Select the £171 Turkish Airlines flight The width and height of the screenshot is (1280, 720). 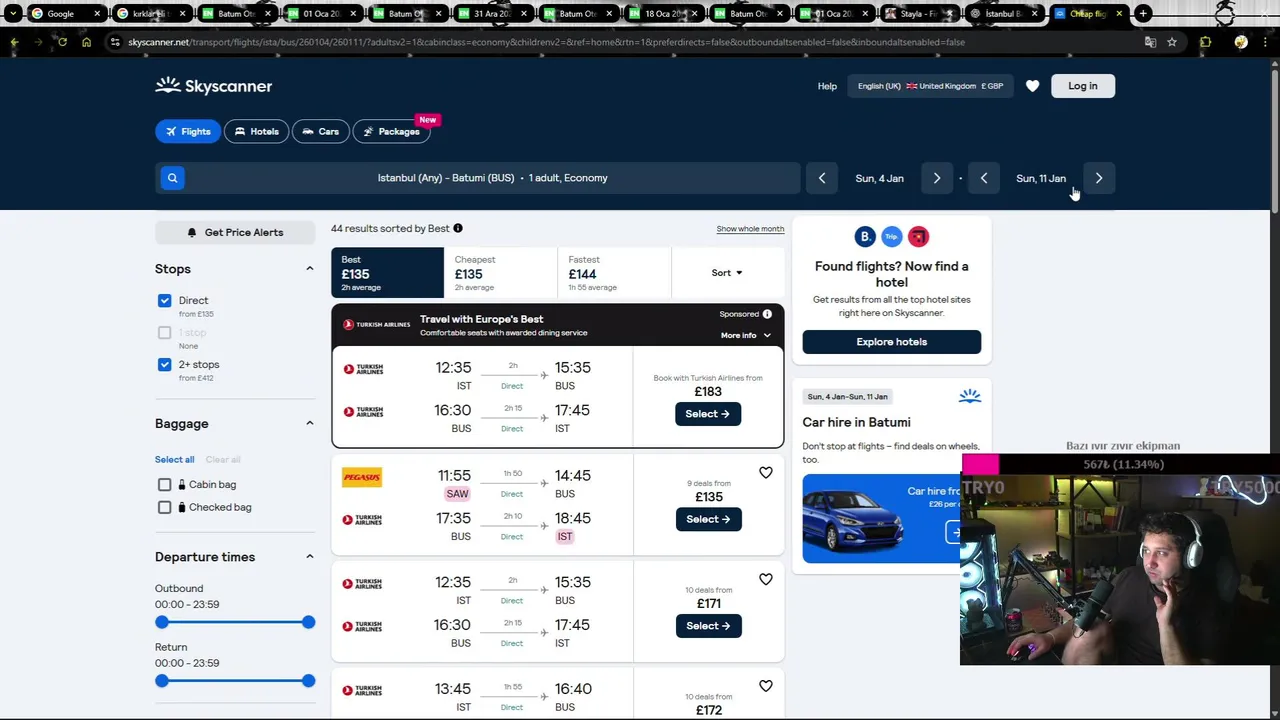pos(708,626)
